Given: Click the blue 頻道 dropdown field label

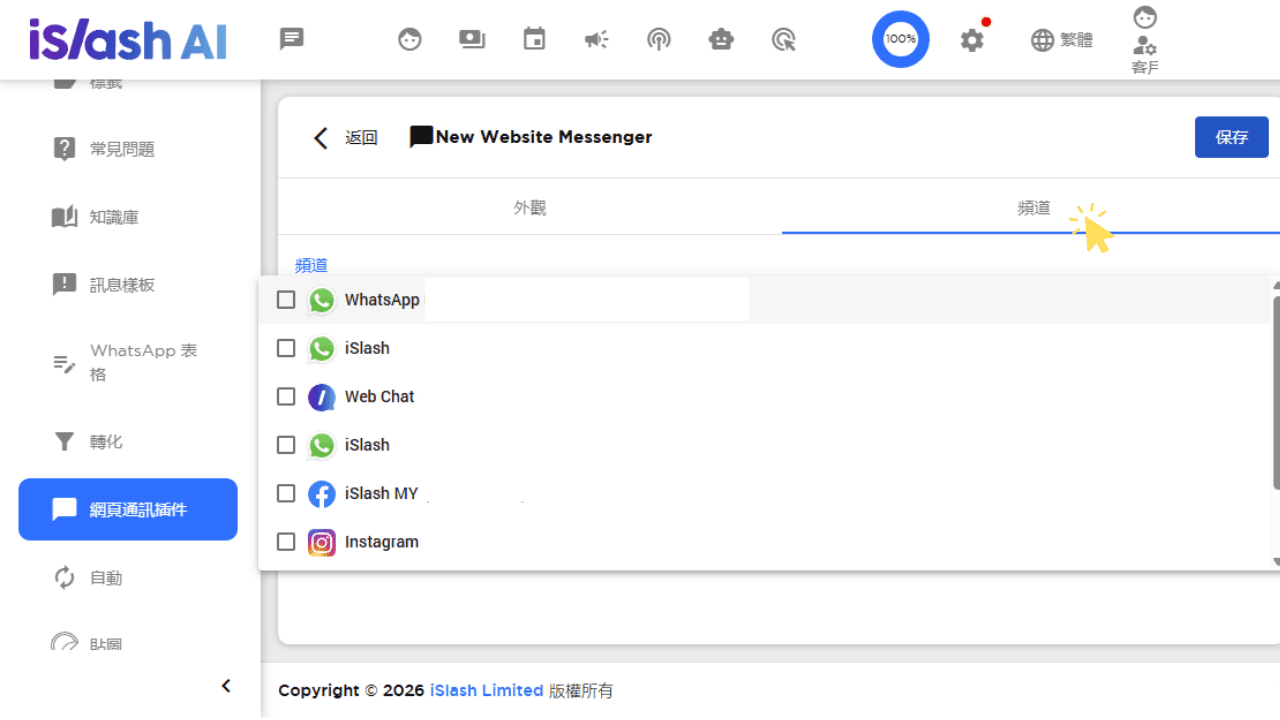Looking at the screenshot, I should pyautogui.click(x=311, y=266).
